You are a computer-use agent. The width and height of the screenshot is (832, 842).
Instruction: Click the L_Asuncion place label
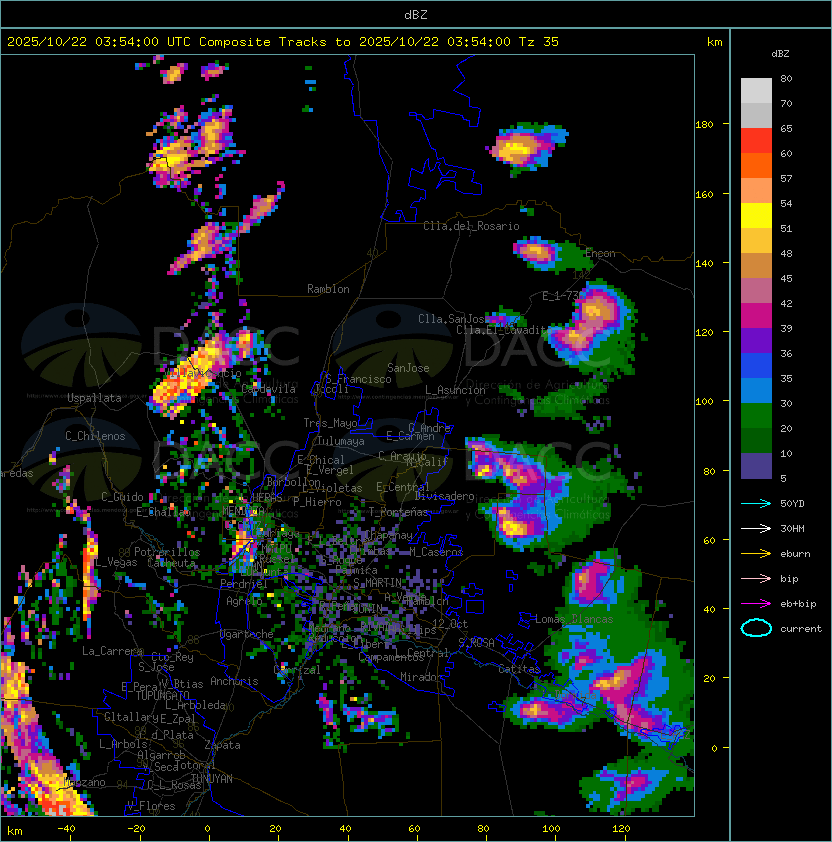tap(455, 390)
